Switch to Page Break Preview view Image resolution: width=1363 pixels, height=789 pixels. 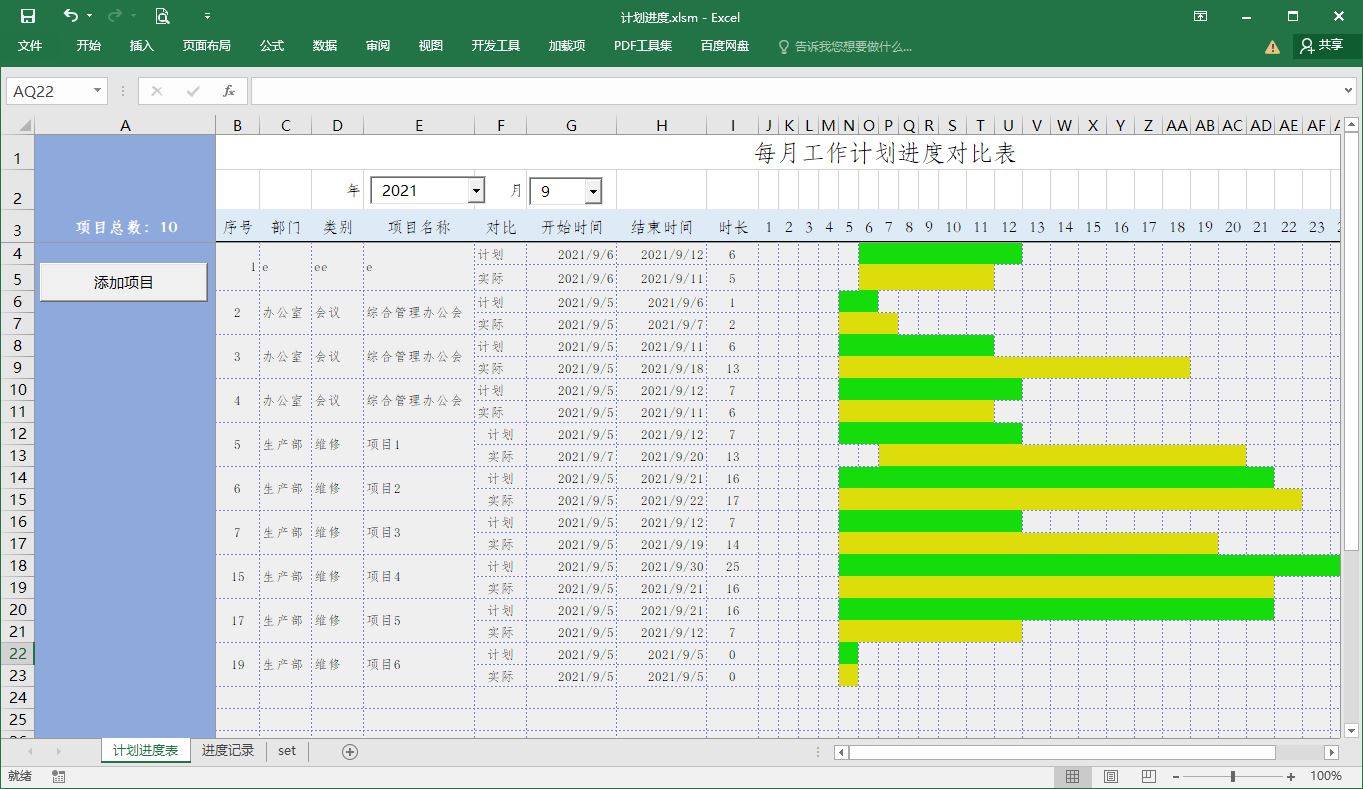pyautogui.click(x=1146, y=775)
